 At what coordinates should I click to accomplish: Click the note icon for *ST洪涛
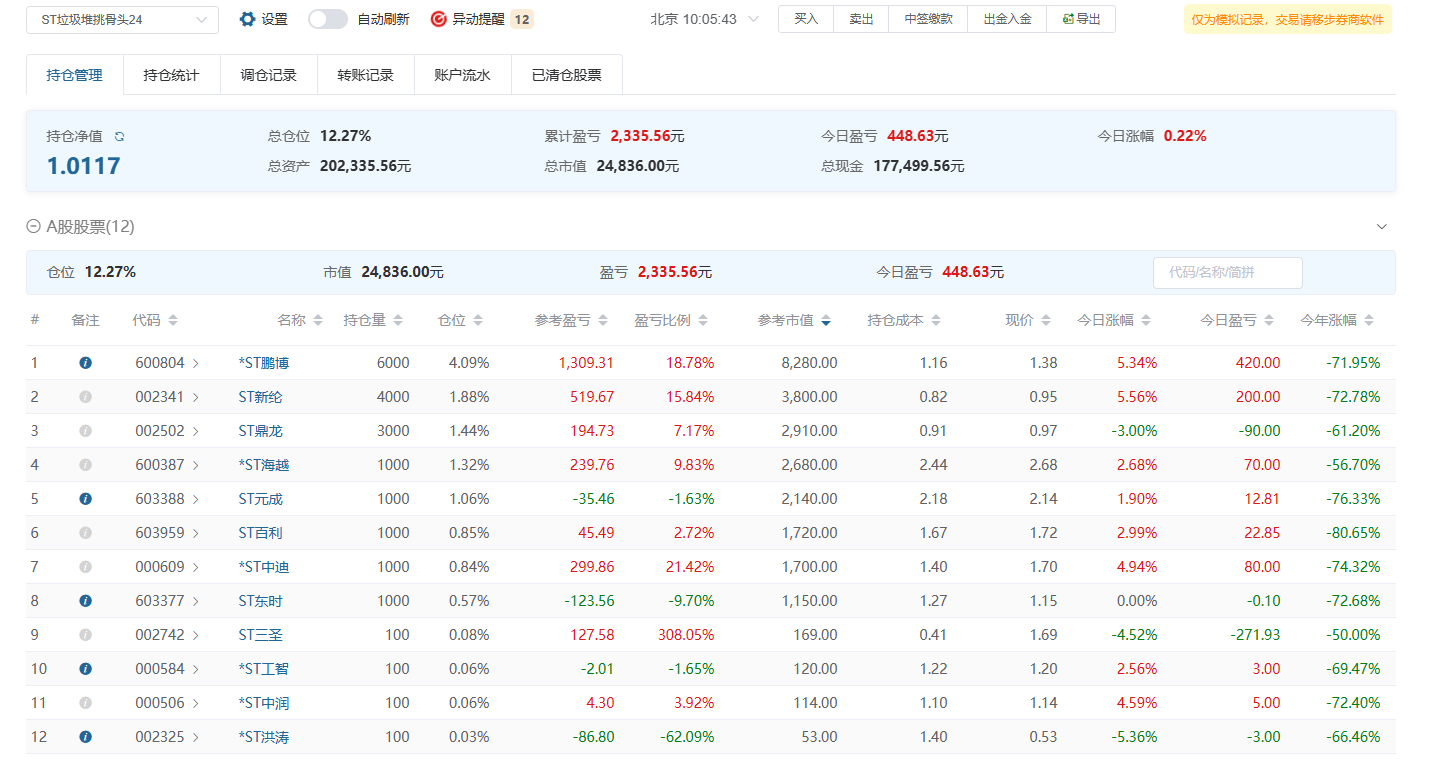(x=85, y=737)
